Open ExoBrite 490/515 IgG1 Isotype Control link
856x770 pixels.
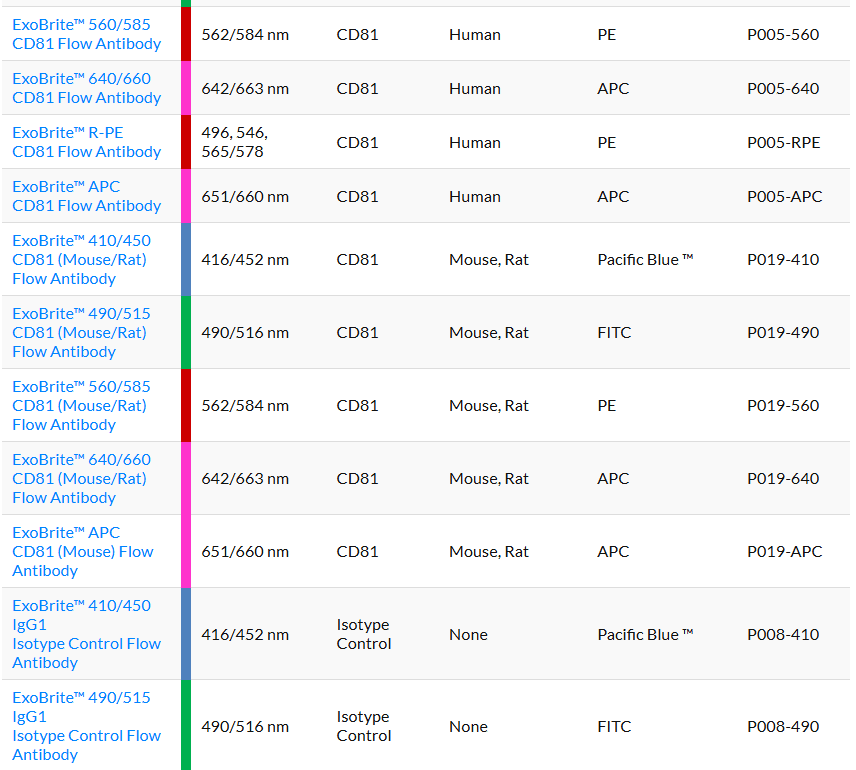pos(86,726)
